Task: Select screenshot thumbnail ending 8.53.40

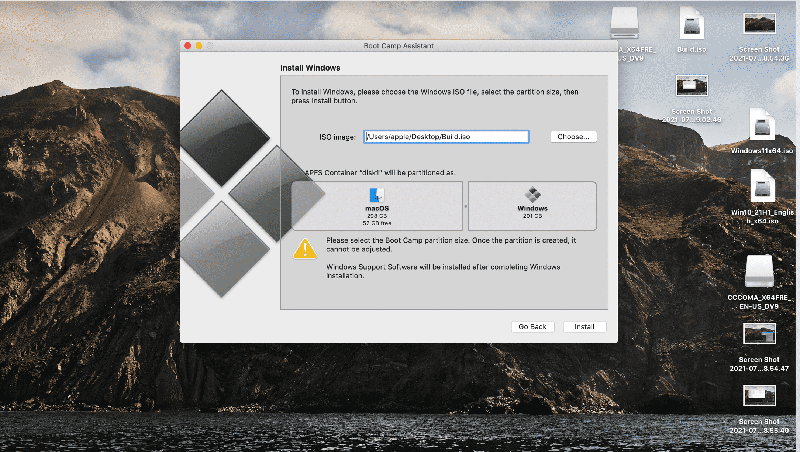Action: tap(759, 396)
